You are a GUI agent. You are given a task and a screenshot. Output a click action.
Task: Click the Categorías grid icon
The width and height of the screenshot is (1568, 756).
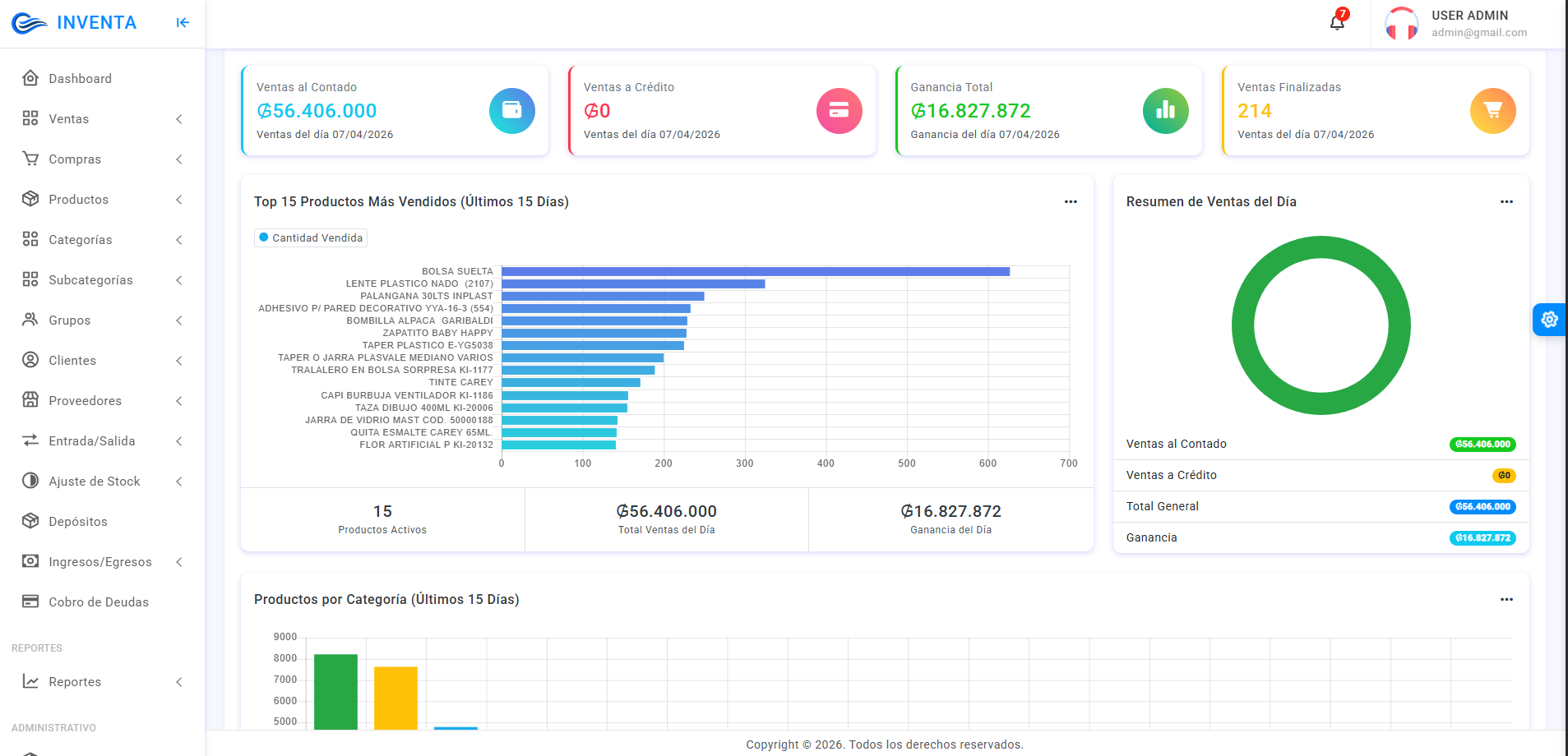30,239
